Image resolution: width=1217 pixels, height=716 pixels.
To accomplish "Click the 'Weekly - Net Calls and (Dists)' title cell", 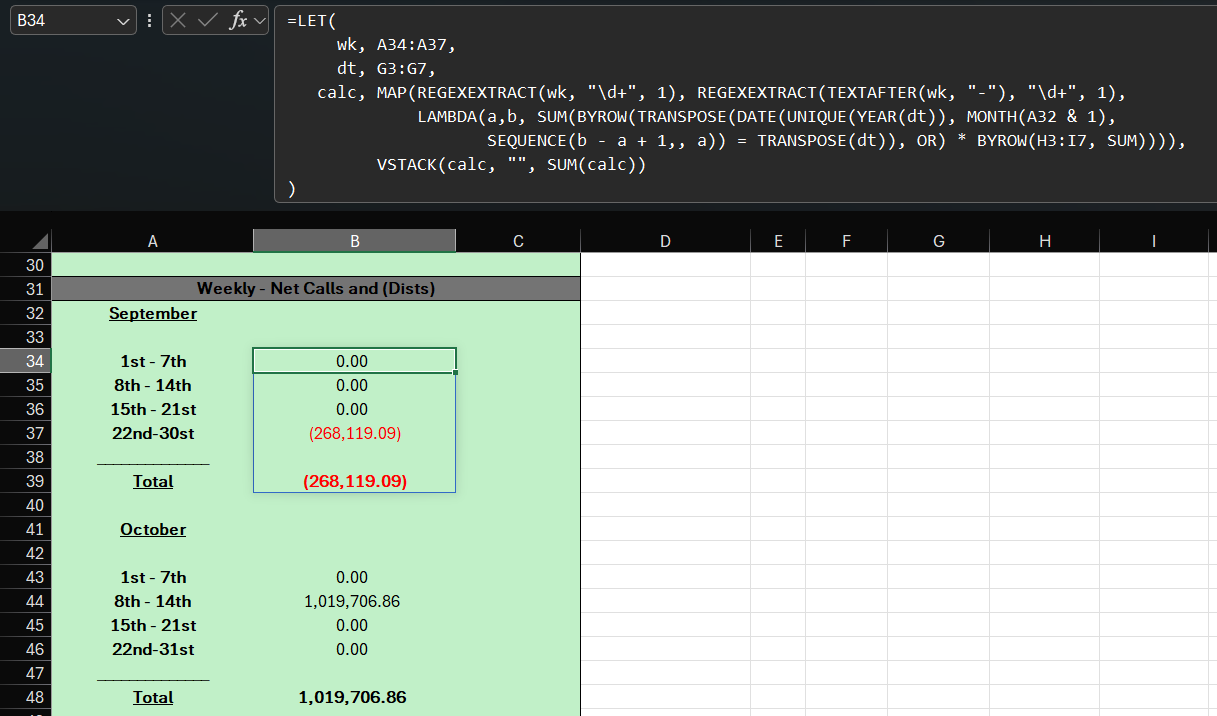I will (x=316, y=289).
